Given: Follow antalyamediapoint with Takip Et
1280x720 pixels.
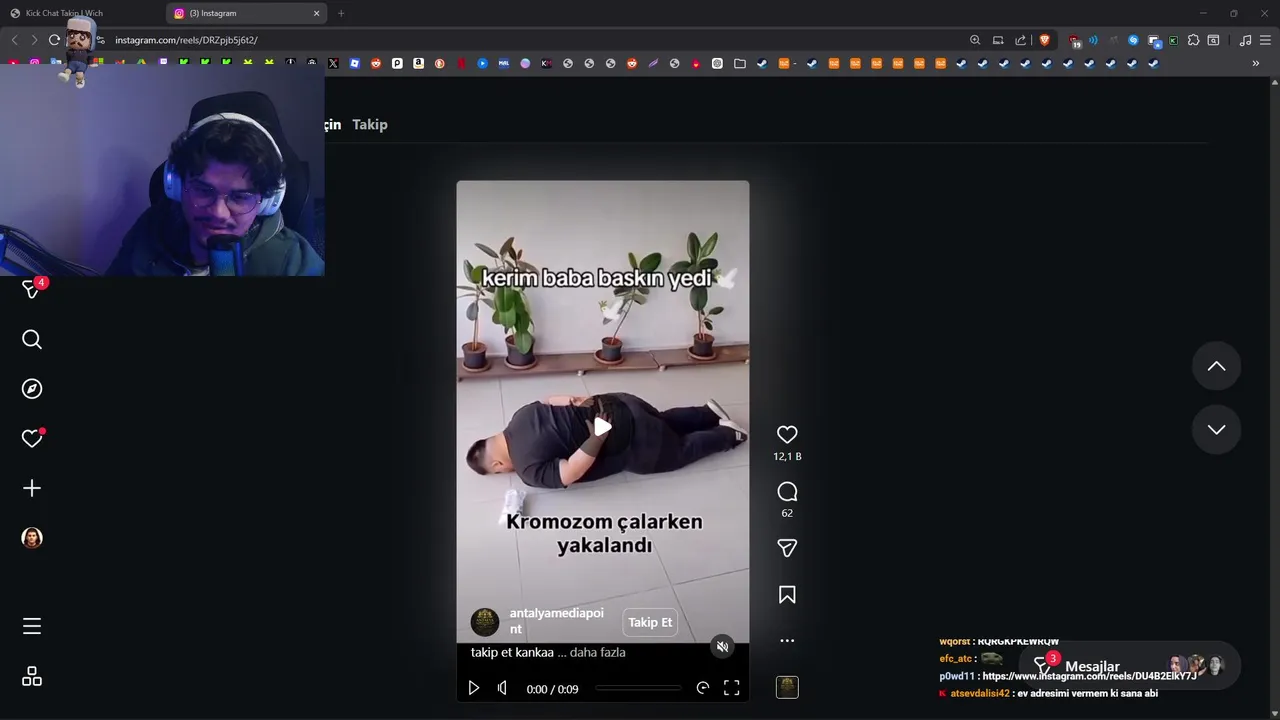Looking at the screenshot, I should pos(650,622).
